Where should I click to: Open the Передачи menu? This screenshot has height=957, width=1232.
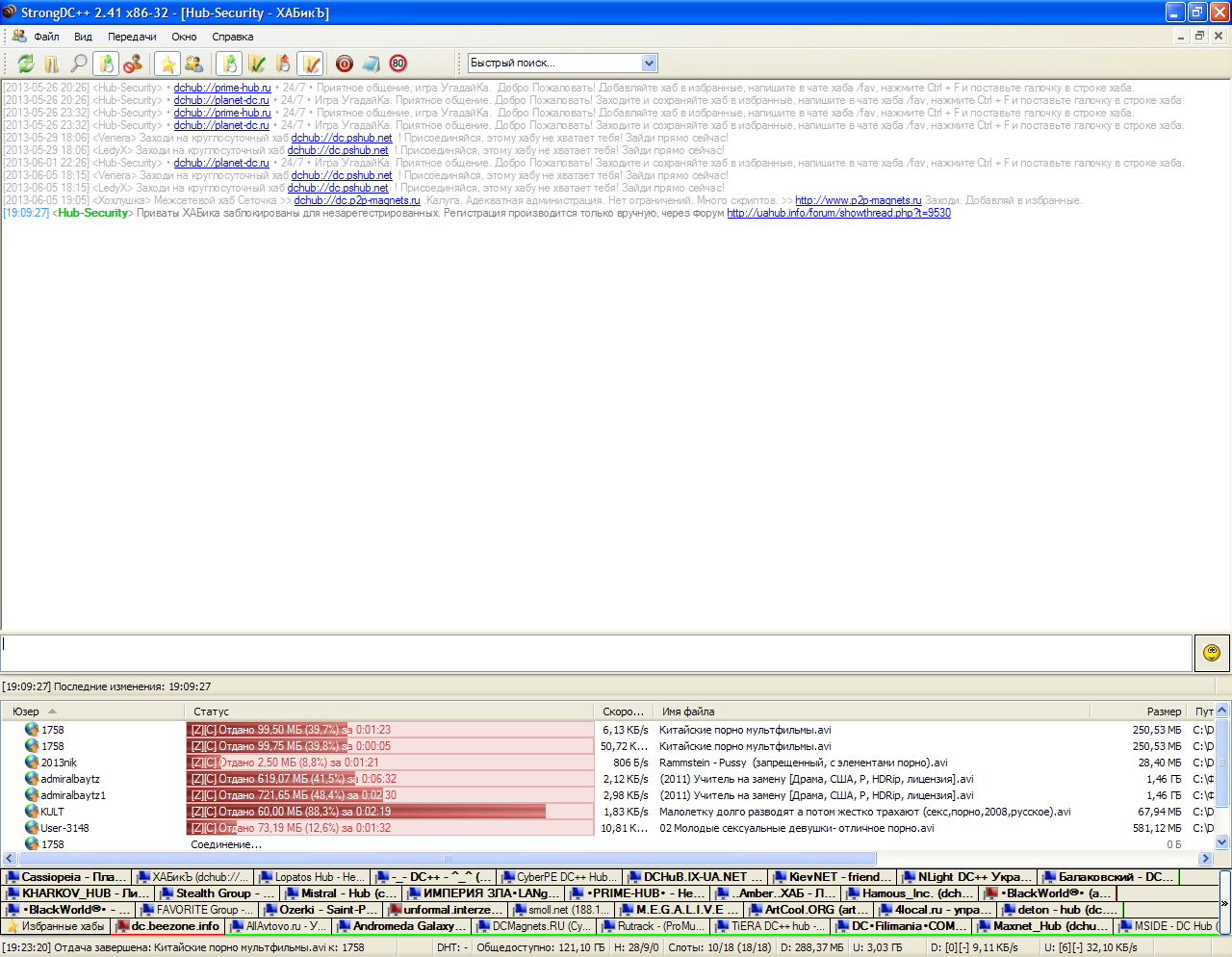(132, 37)
